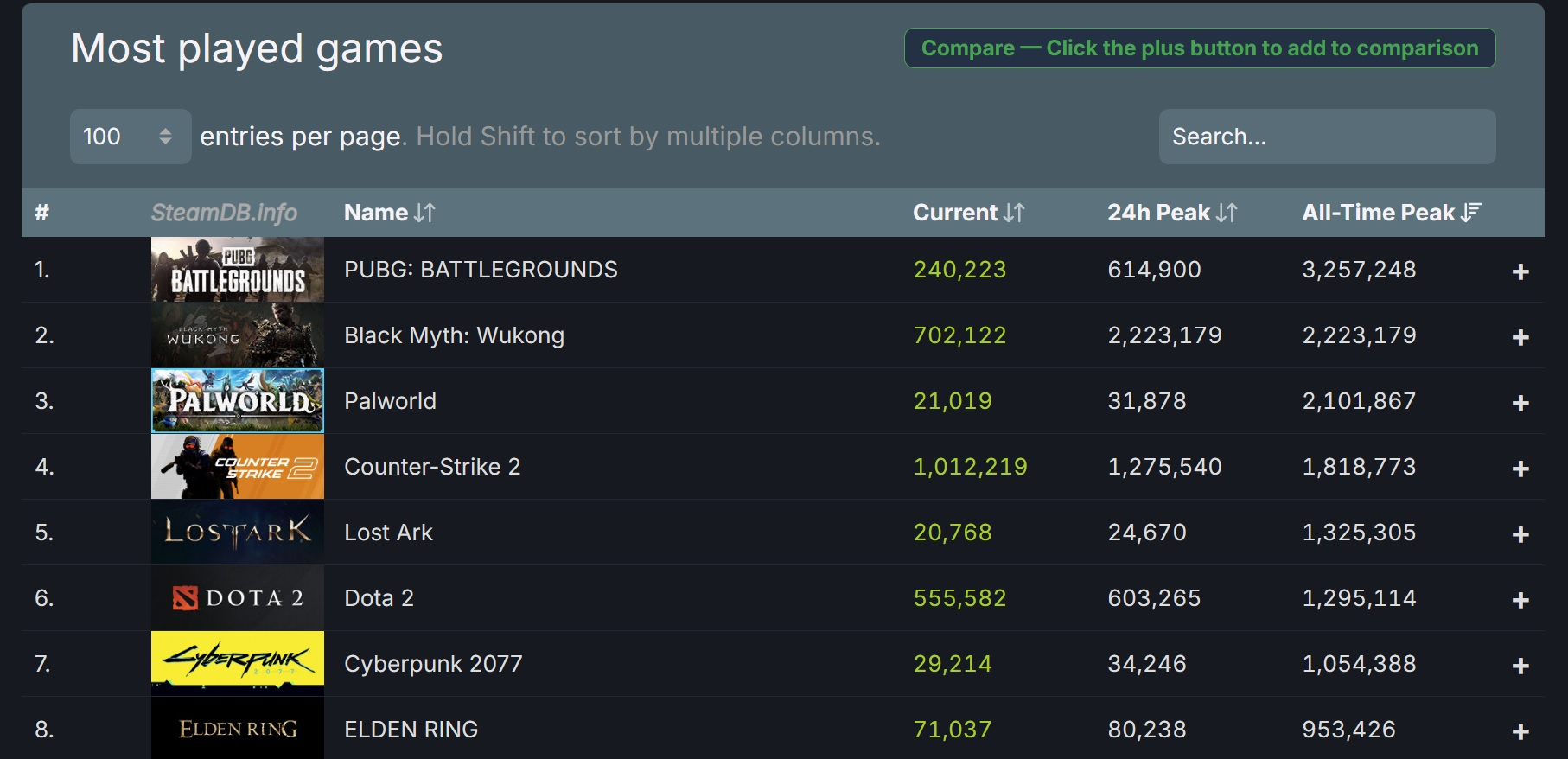Click 24h peak value 614,900
Screen dimensions: 1568x759
[x=1154, y=270]
